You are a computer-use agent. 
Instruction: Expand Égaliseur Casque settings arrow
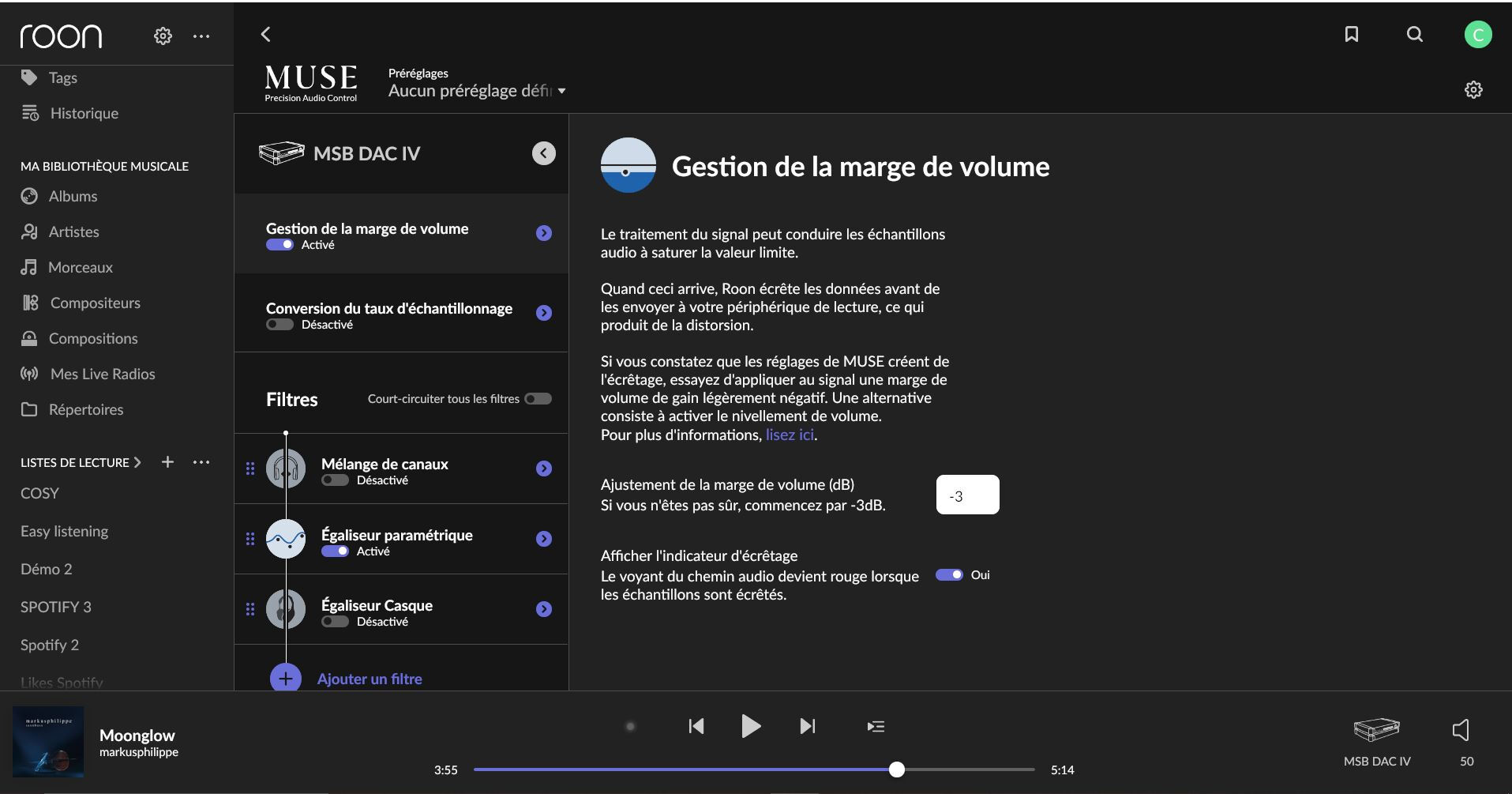point(544,609)
